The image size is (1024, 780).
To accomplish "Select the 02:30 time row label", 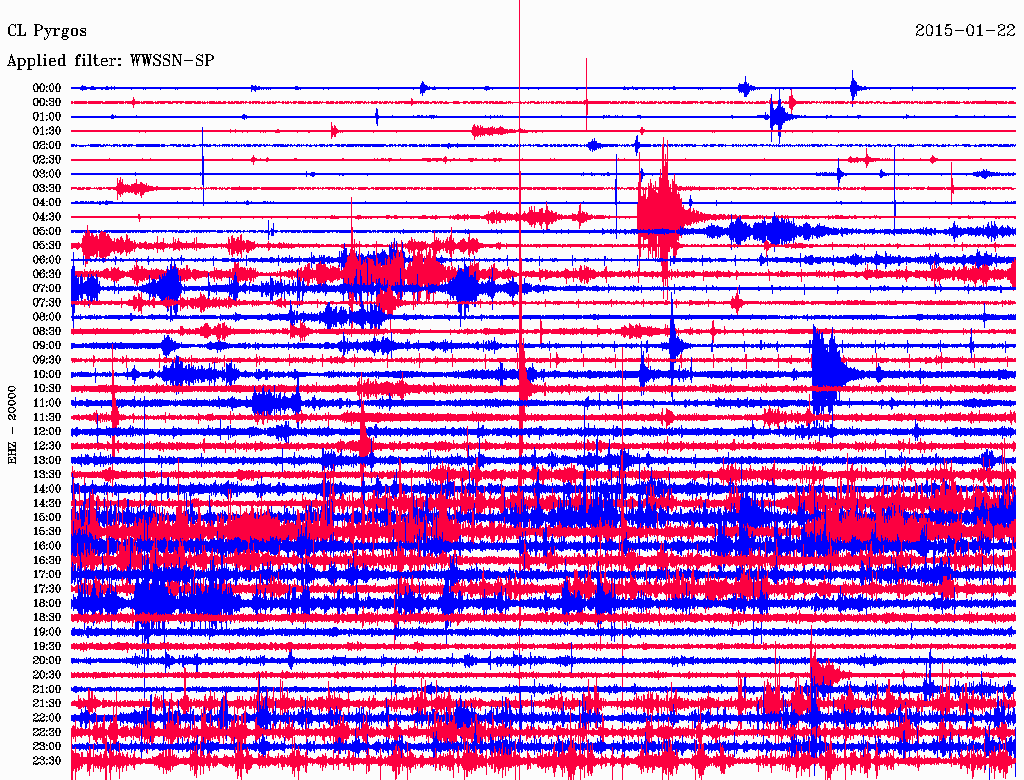I will pos(47,160).
